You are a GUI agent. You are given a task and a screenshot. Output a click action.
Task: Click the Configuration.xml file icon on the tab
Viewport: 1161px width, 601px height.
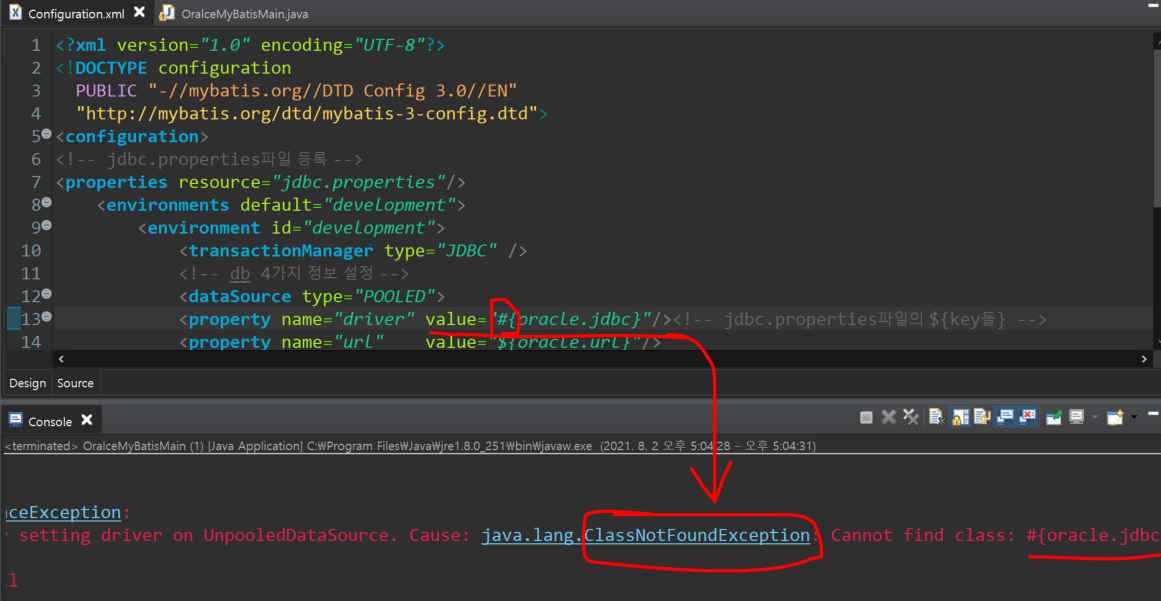(x=15, y=13)
